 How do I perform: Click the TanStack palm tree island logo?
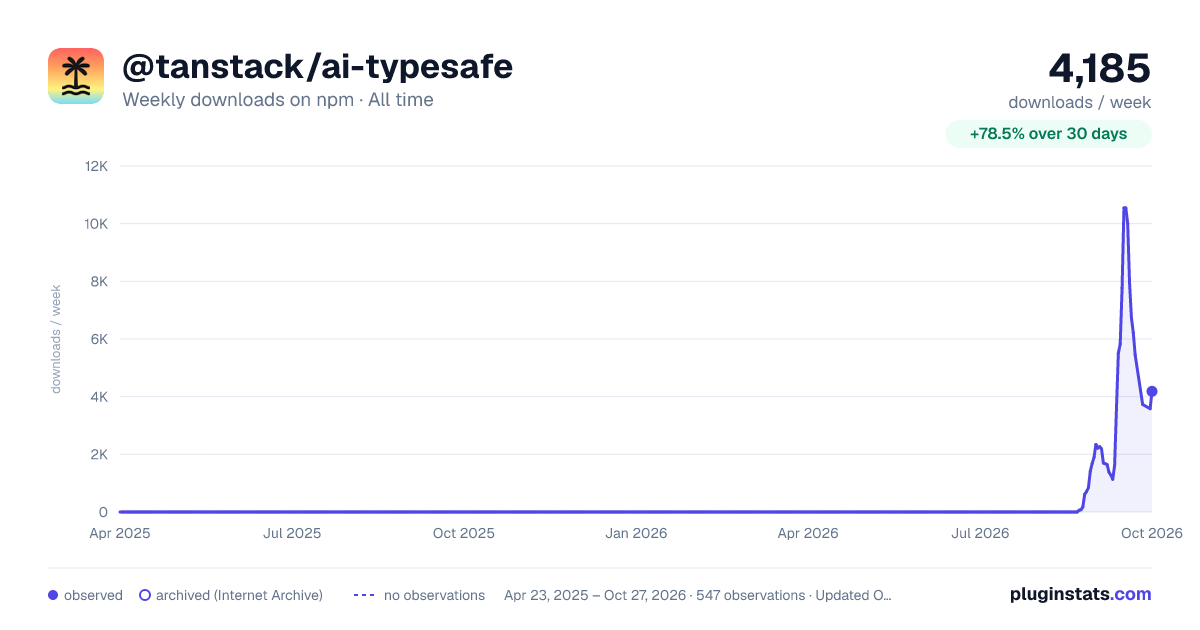pyautogui.click(x=76, y=76)
